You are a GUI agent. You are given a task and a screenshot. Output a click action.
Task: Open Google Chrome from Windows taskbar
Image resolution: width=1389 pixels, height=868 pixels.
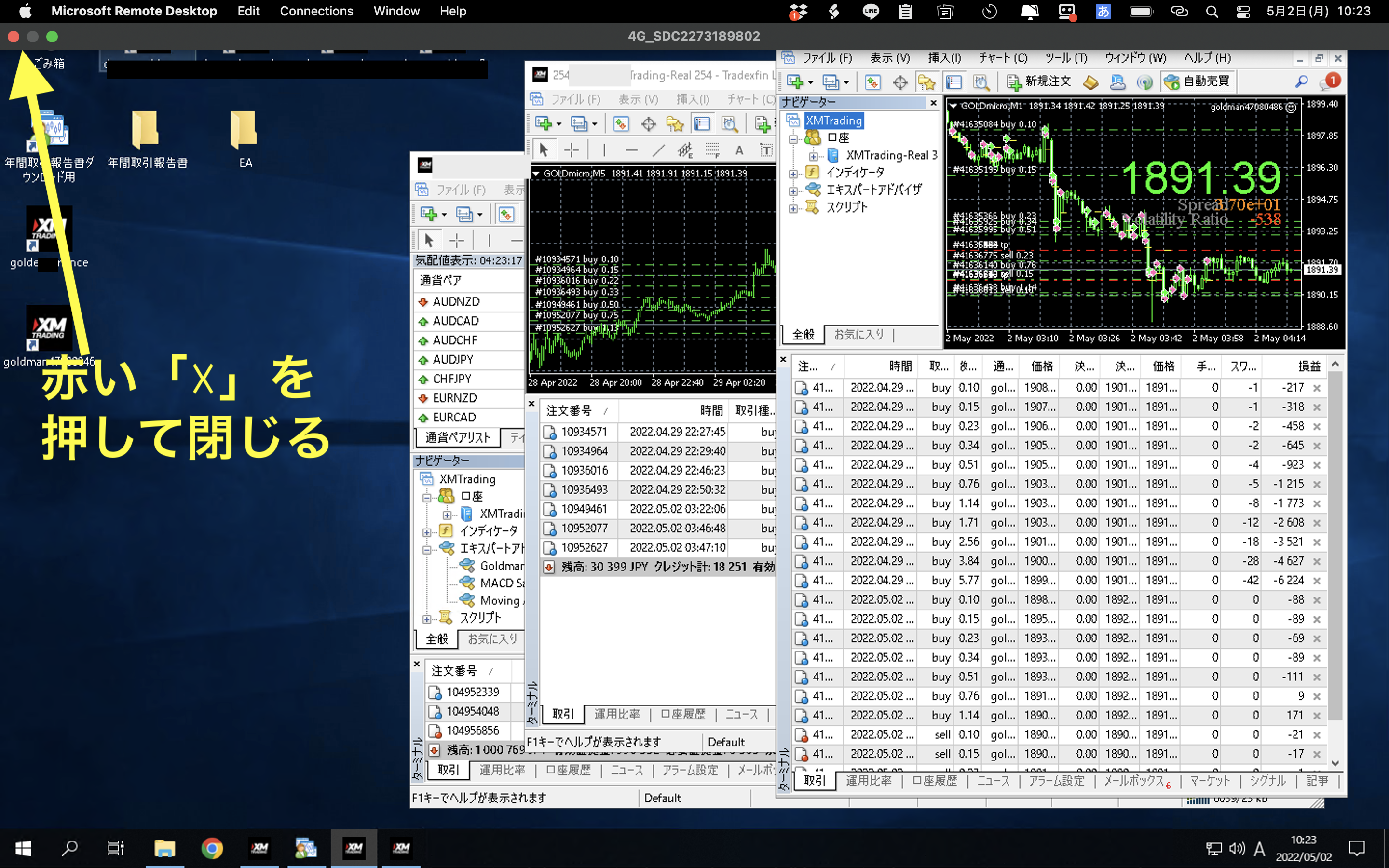coord(212,848)
